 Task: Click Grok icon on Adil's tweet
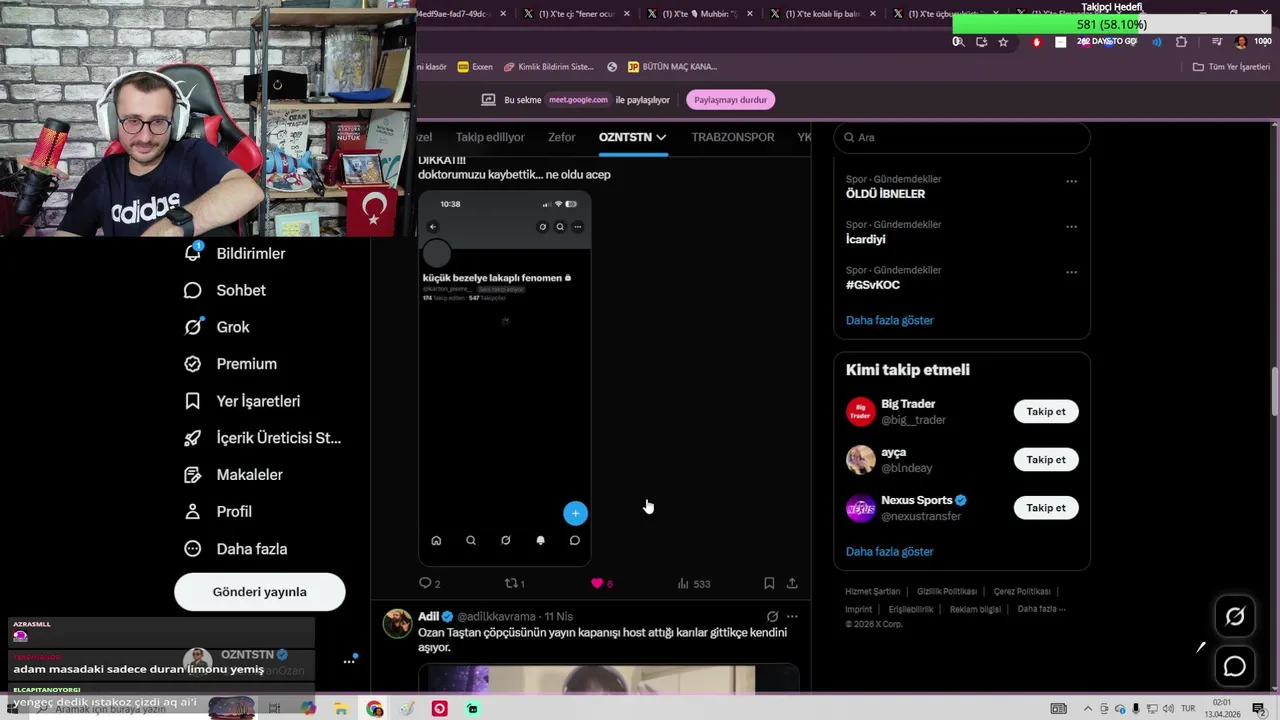772,617
